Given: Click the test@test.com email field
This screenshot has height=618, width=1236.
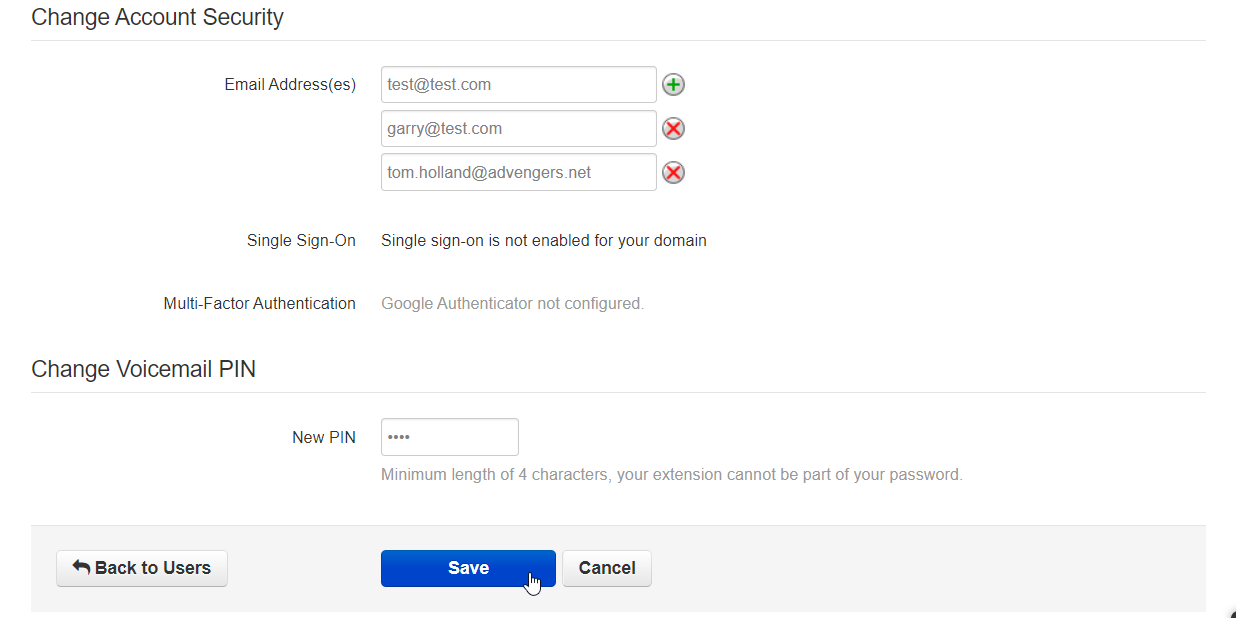Looking at the screenshot, I should (x=518, y=85).
